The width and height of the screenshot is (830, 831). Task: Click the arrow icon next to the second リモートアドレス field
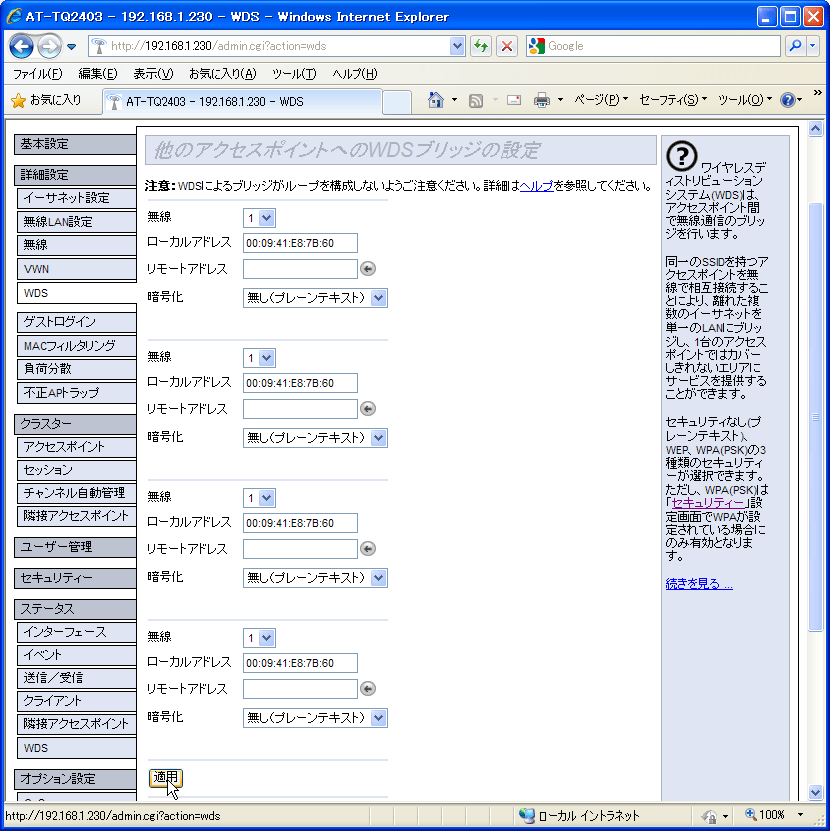point(368,409)
